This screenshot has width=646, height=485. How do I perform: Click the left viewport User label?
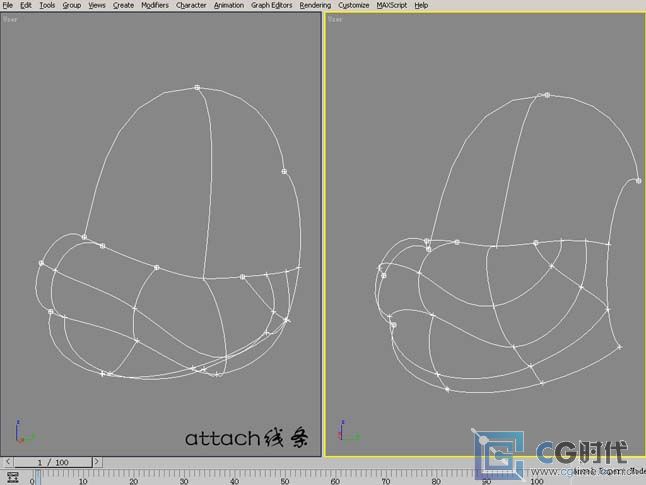[x=10, y=19]
